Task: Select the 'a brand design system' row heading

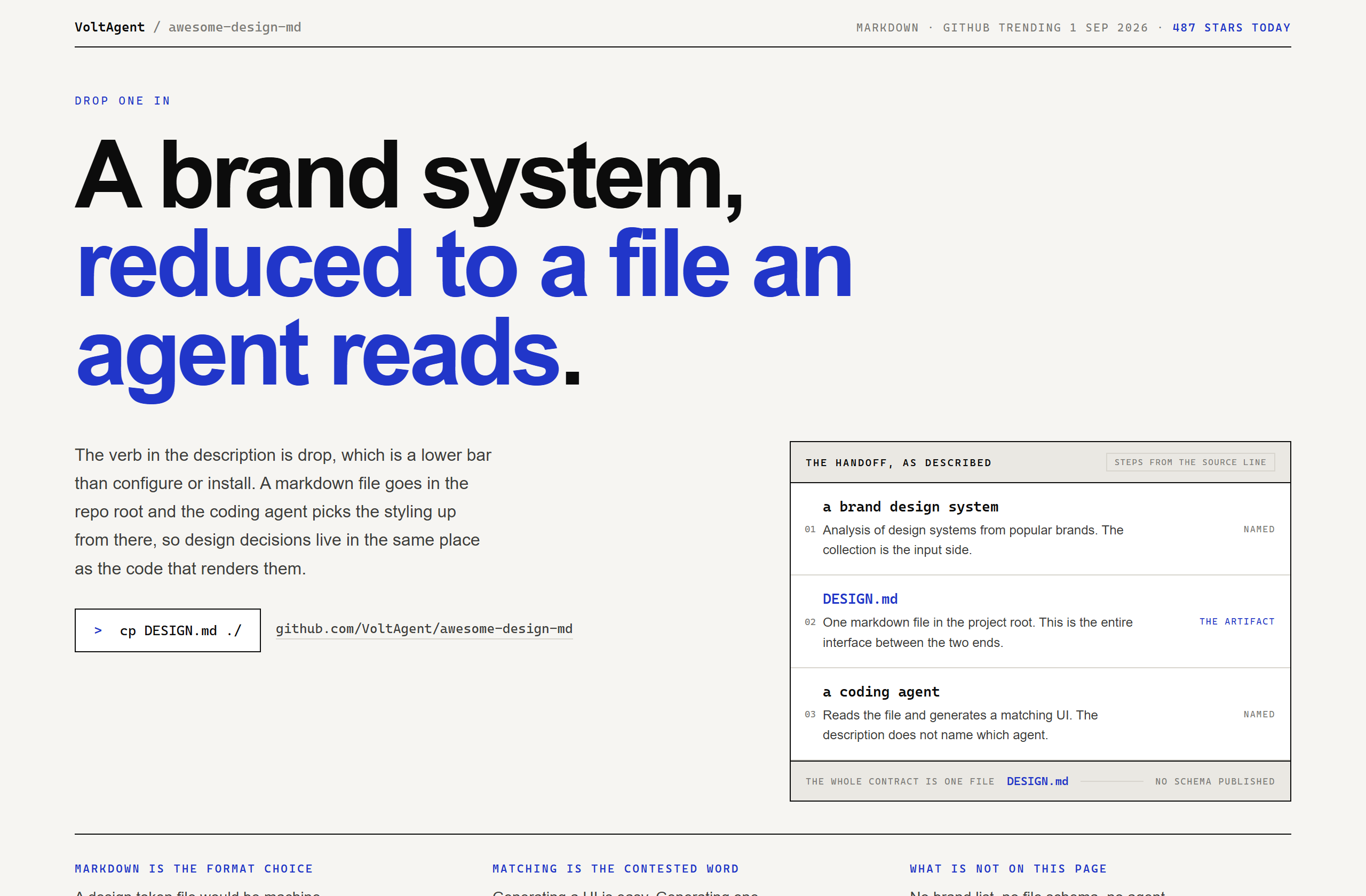Action: (x=910, y=507)
